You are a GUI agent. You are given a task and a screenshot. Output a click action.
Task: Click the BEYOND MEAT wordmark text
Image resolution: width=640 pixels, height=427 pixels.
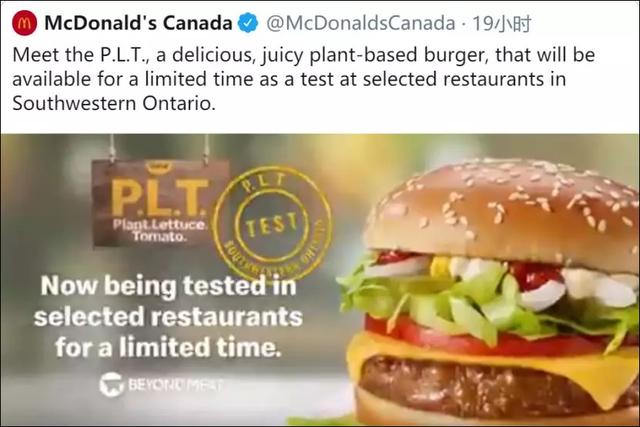point(176,385)
